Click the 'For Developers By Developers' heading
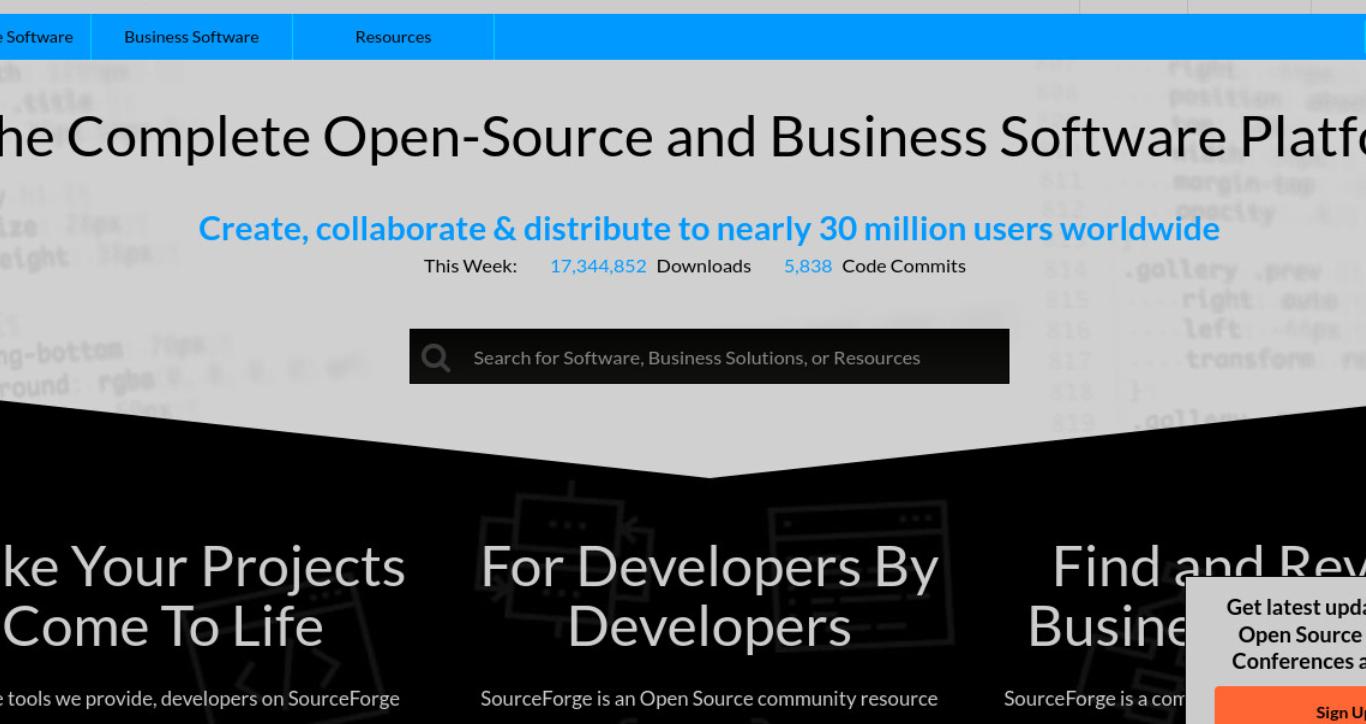Viewport: 1366px width, 724px height. click(x=710, y=597)
